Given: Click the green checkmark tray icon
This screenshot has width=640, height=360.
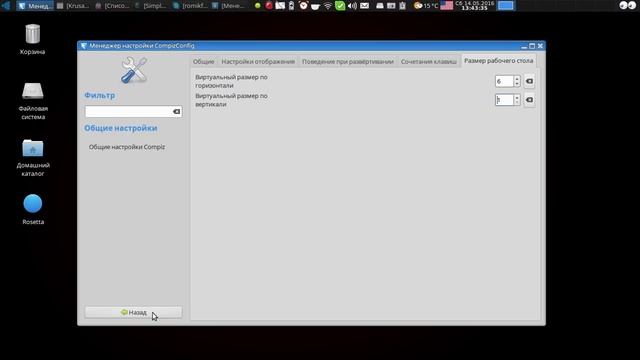Looking at the screenshot, I should click(x=340, y=5).
